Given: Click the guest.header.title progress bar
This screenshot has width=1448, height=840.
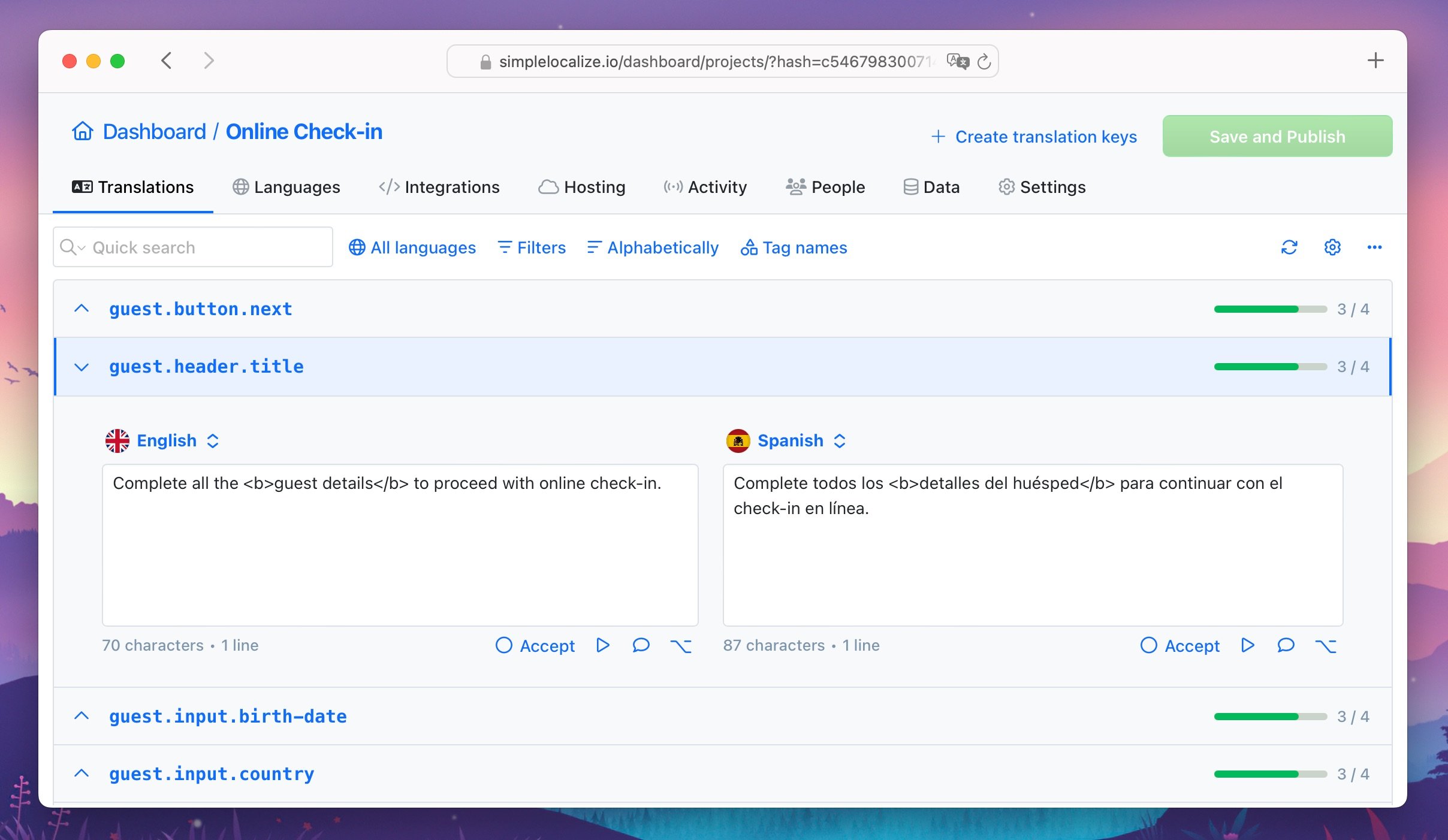Looking at the screenshot, I should point(1271,367).
